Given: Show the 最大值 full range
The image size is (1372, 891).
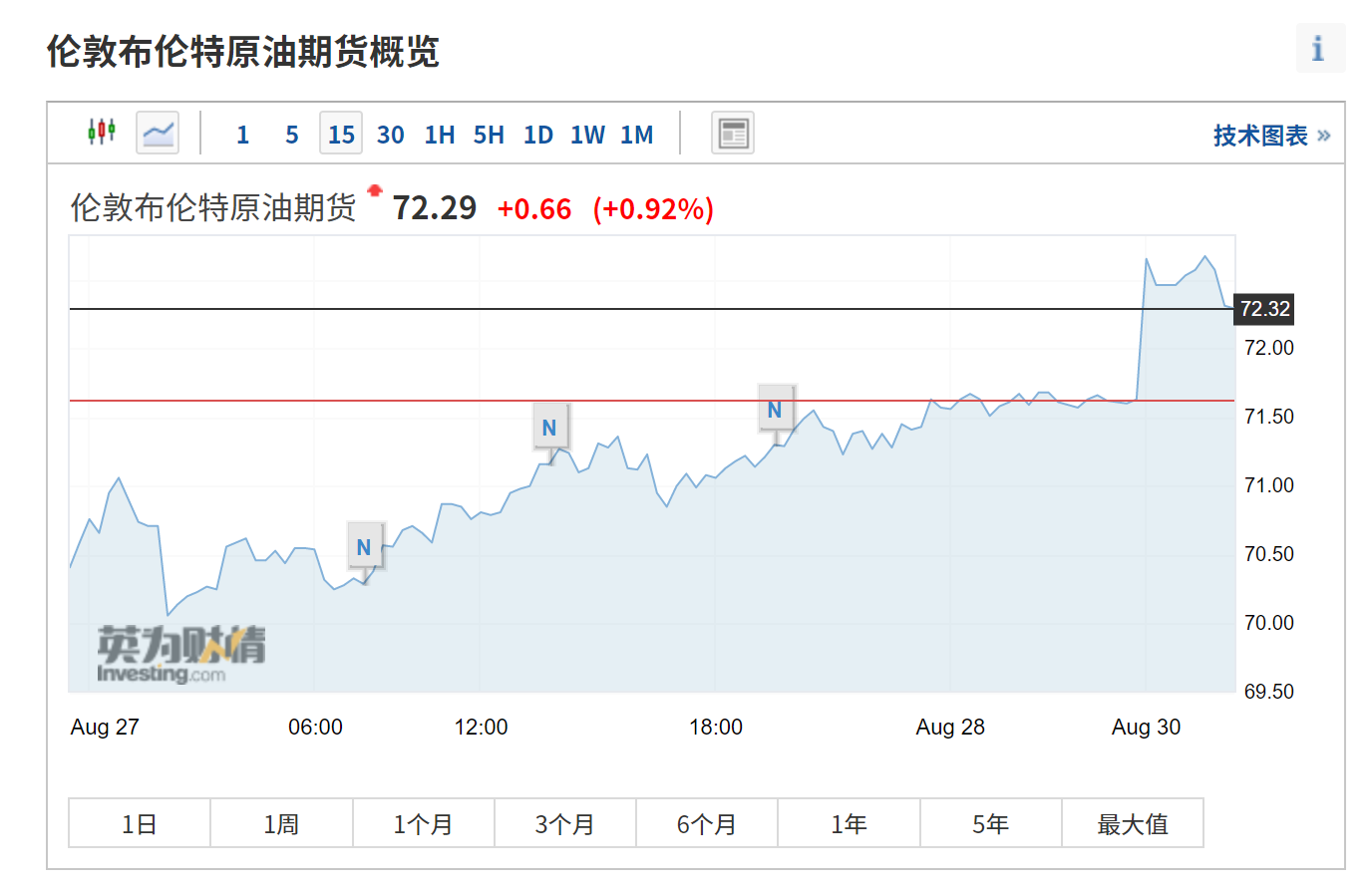Looking at the screenshot, I should point(1133,824).
